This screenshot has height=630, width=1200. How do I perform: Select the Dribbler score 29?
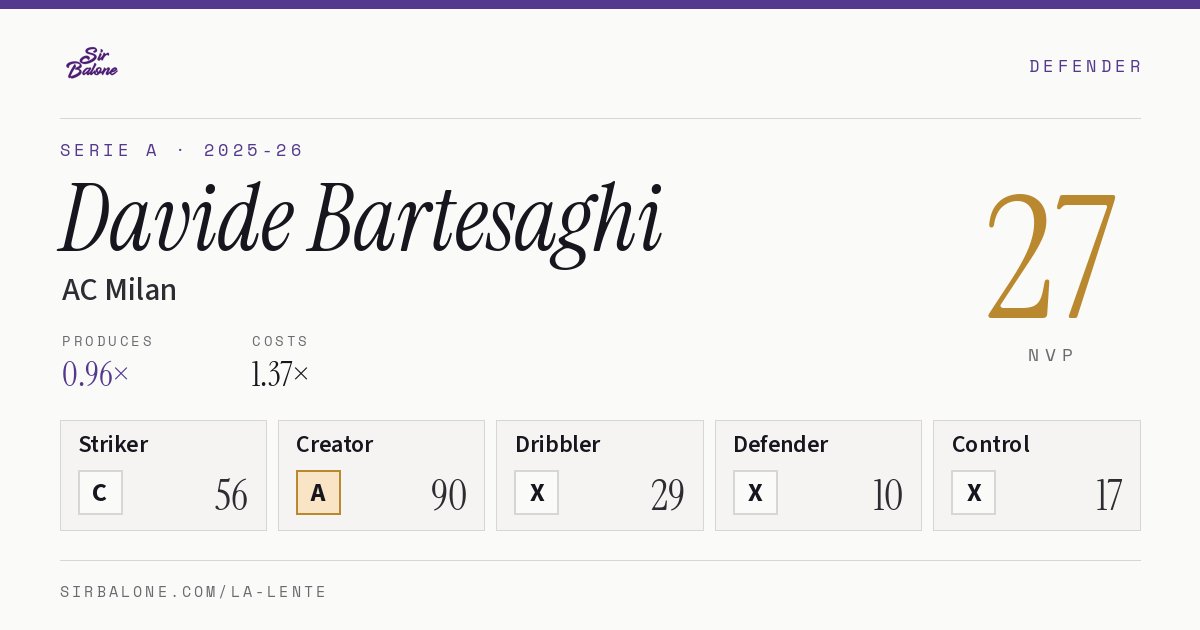pos(667,495)
